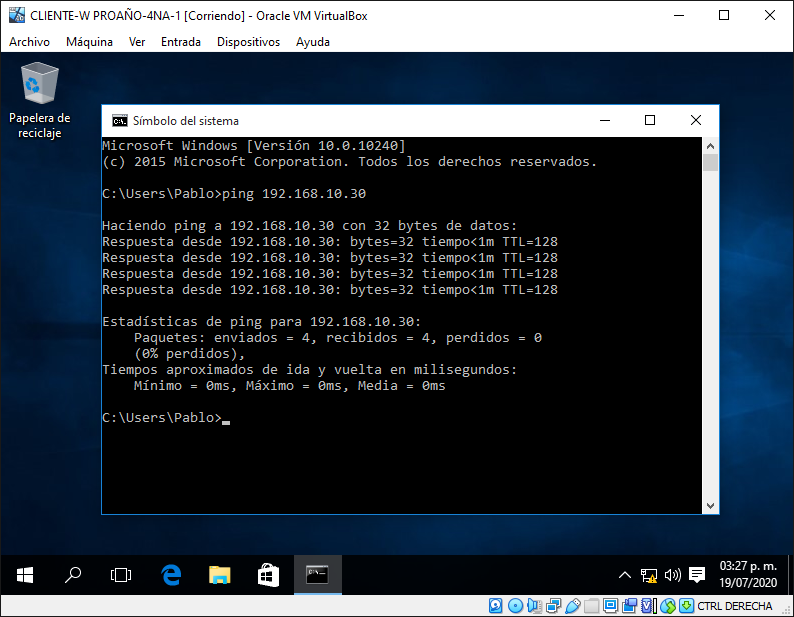Screen dimensions: 794x617
Task: Open the USB devices icon in status bar
Action: click(x=573, y=605)
